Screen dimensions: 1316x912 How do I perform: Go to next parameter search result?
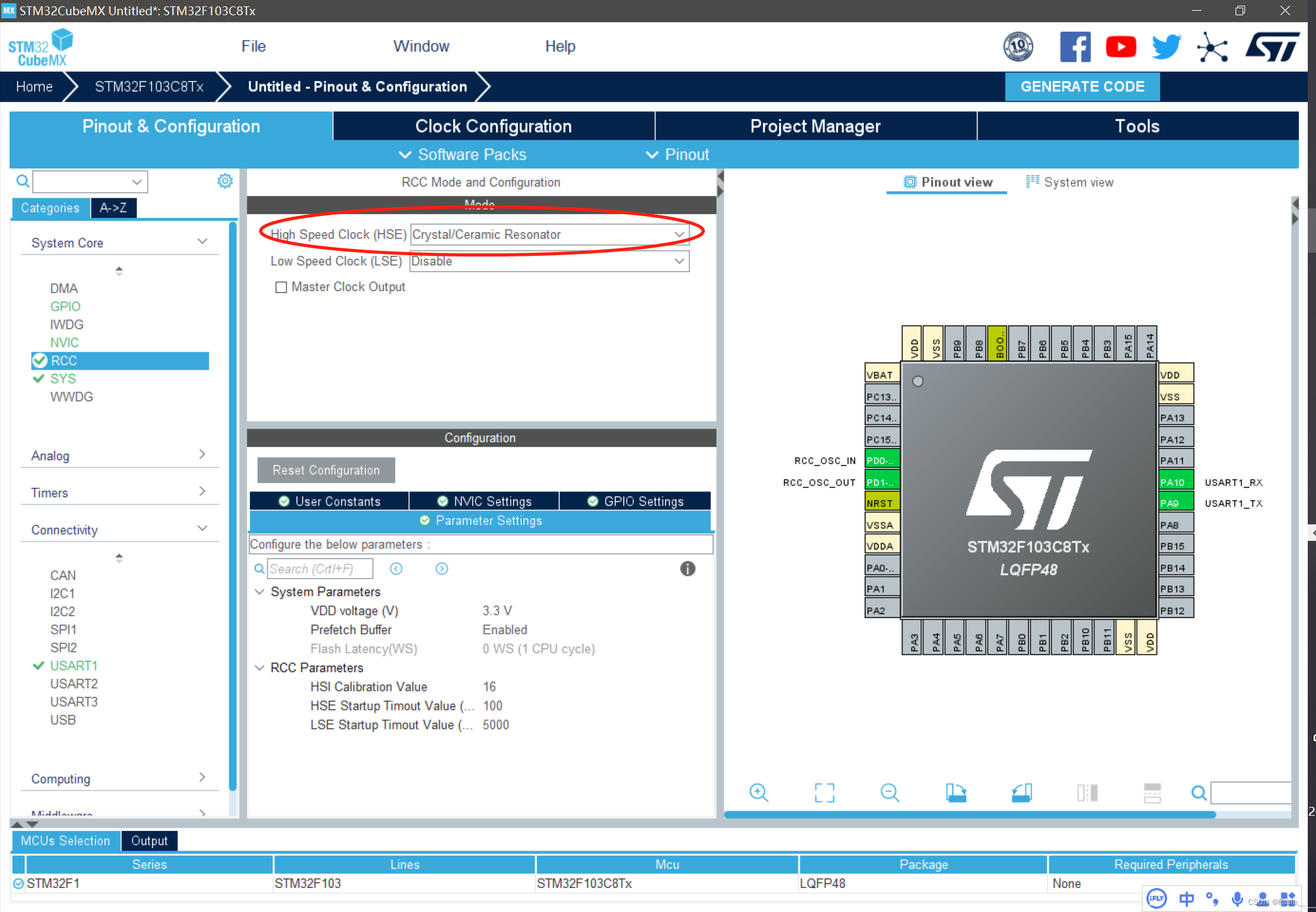pos(441,569)
